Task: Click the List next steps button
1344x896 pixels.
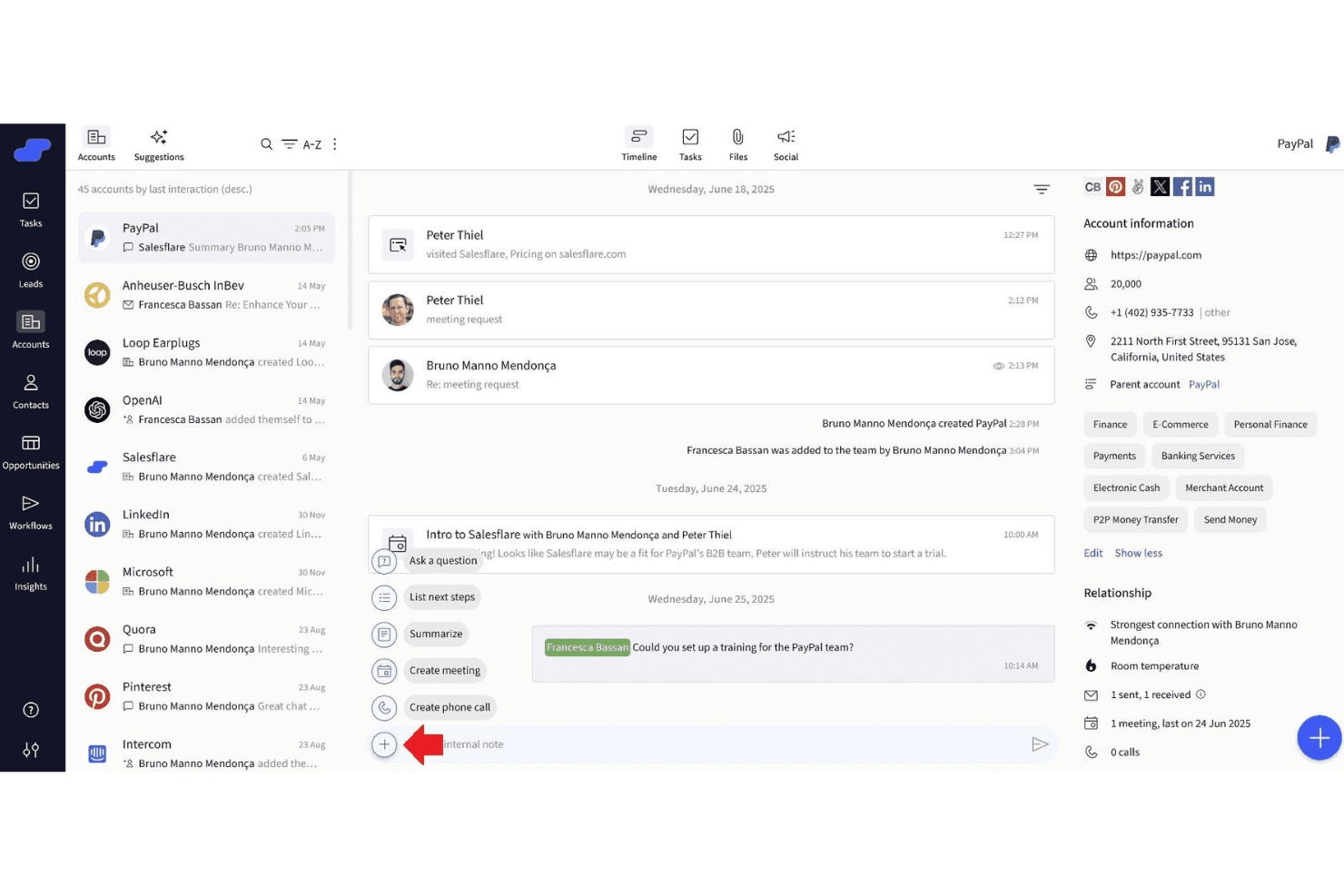Action: (x=442, y=596)
